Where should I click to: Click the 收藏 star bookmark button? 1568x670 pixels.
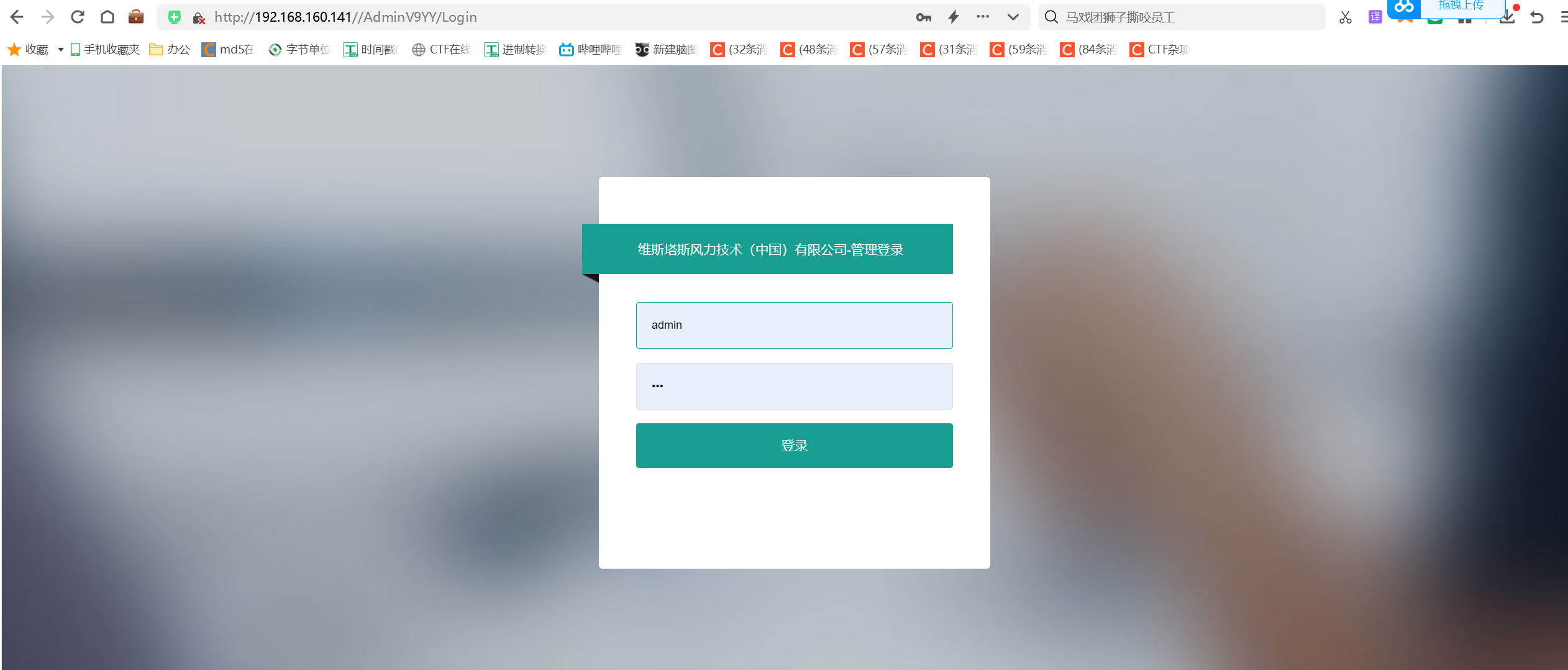click(28, 49)
